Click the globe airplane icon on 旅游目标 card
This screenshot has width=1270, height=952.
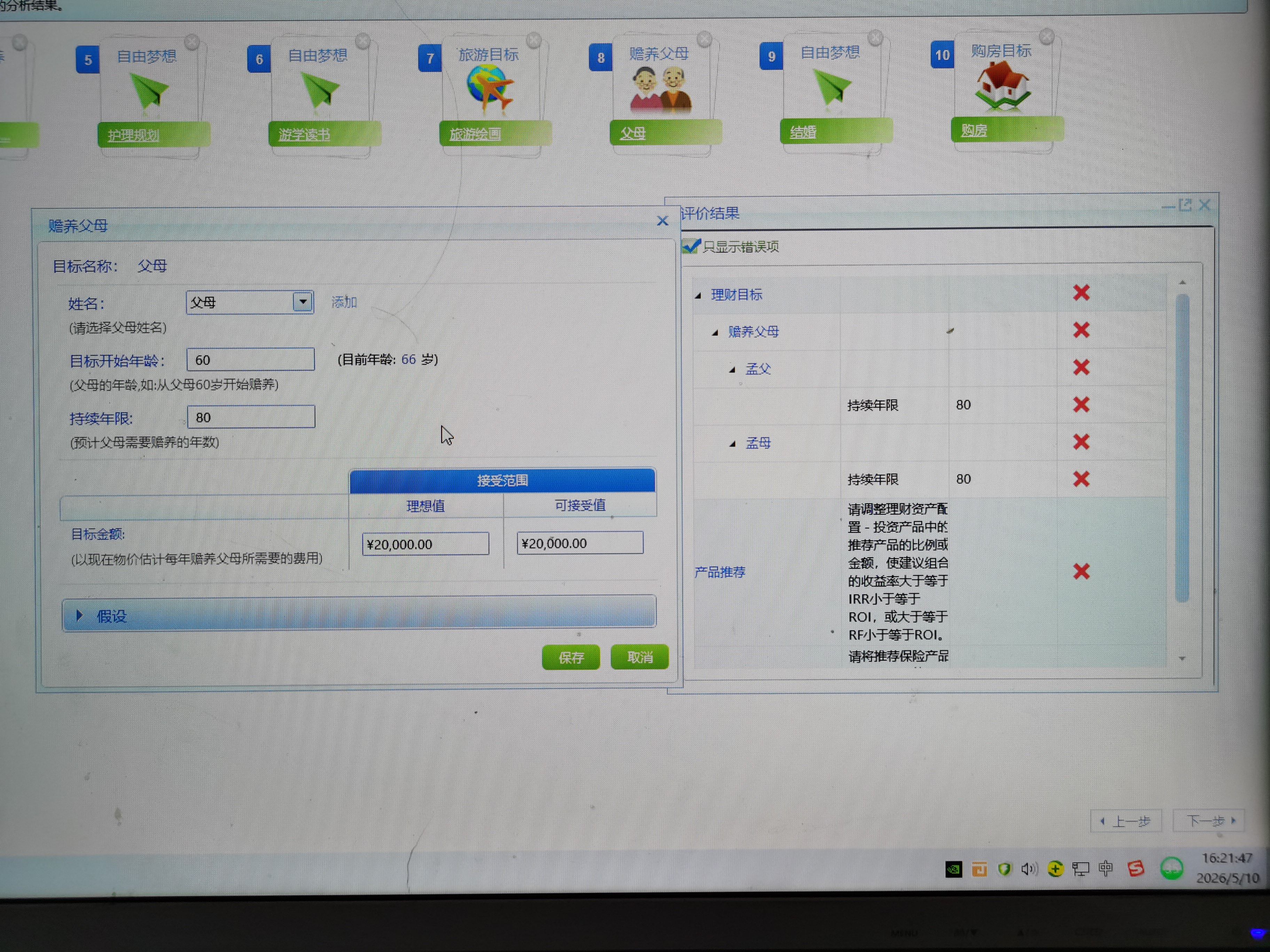click(489, 87)
